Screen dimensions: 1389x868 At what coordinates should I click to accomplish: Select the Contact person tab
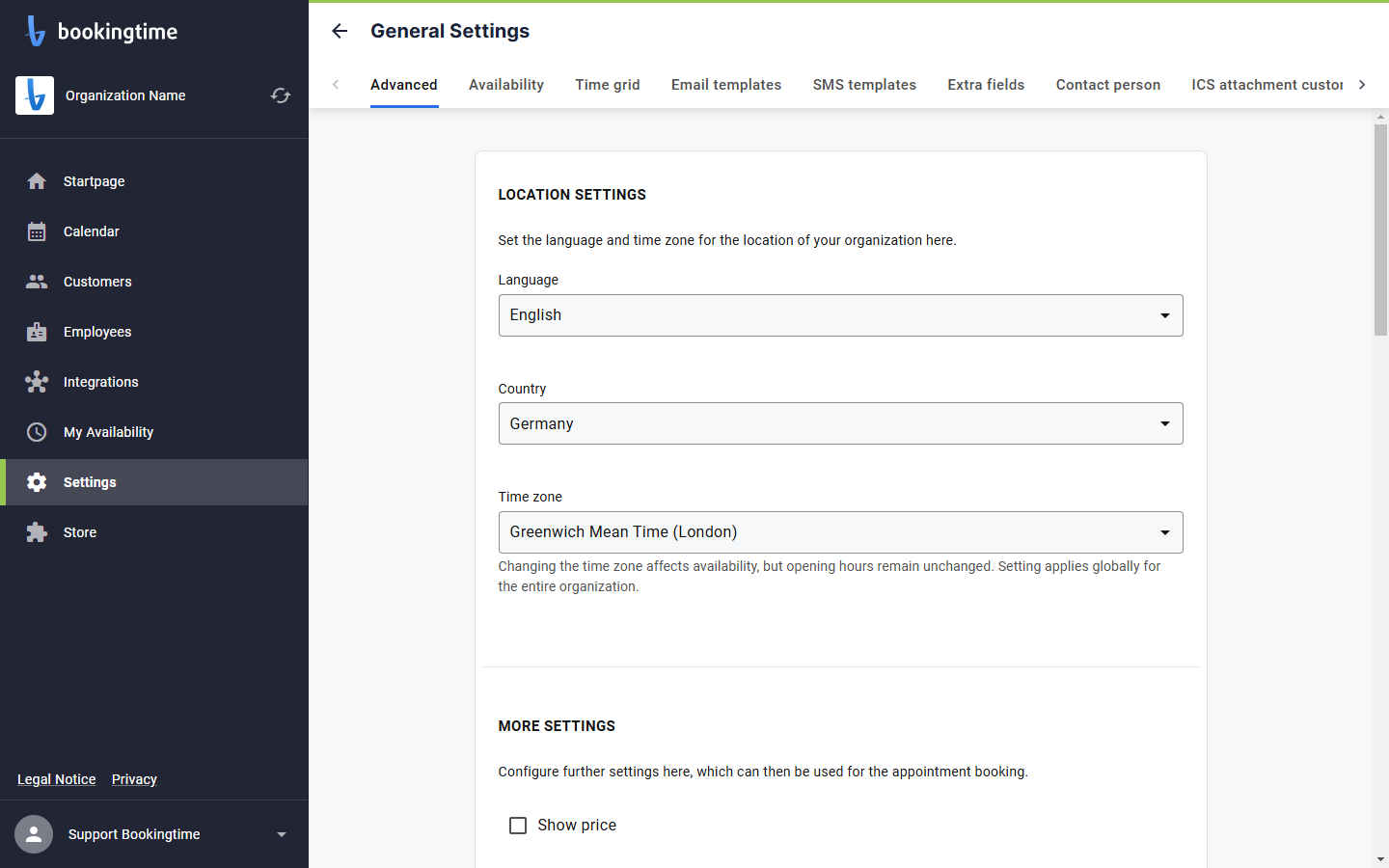pos(1108,85)
